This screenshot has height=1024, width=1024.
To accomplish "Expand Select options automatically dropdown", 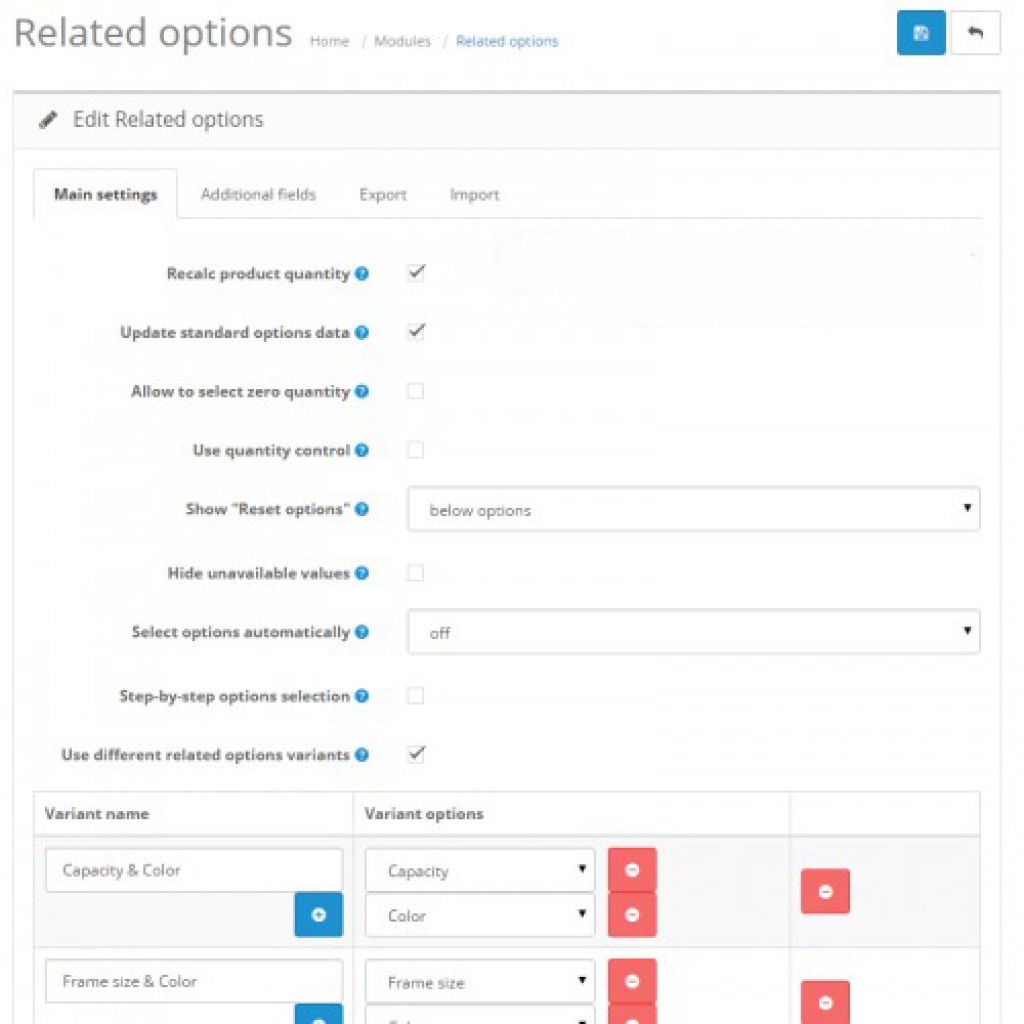I will point(693,633).
